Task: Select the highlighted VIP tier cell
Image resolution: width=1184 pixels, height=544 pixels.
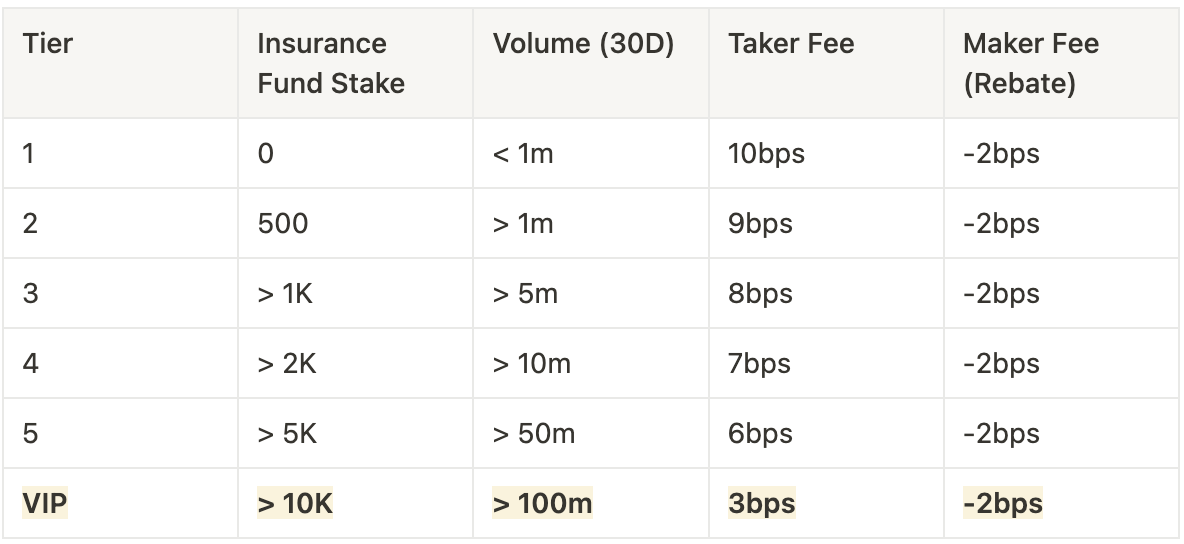Action: tap(45, 504)
